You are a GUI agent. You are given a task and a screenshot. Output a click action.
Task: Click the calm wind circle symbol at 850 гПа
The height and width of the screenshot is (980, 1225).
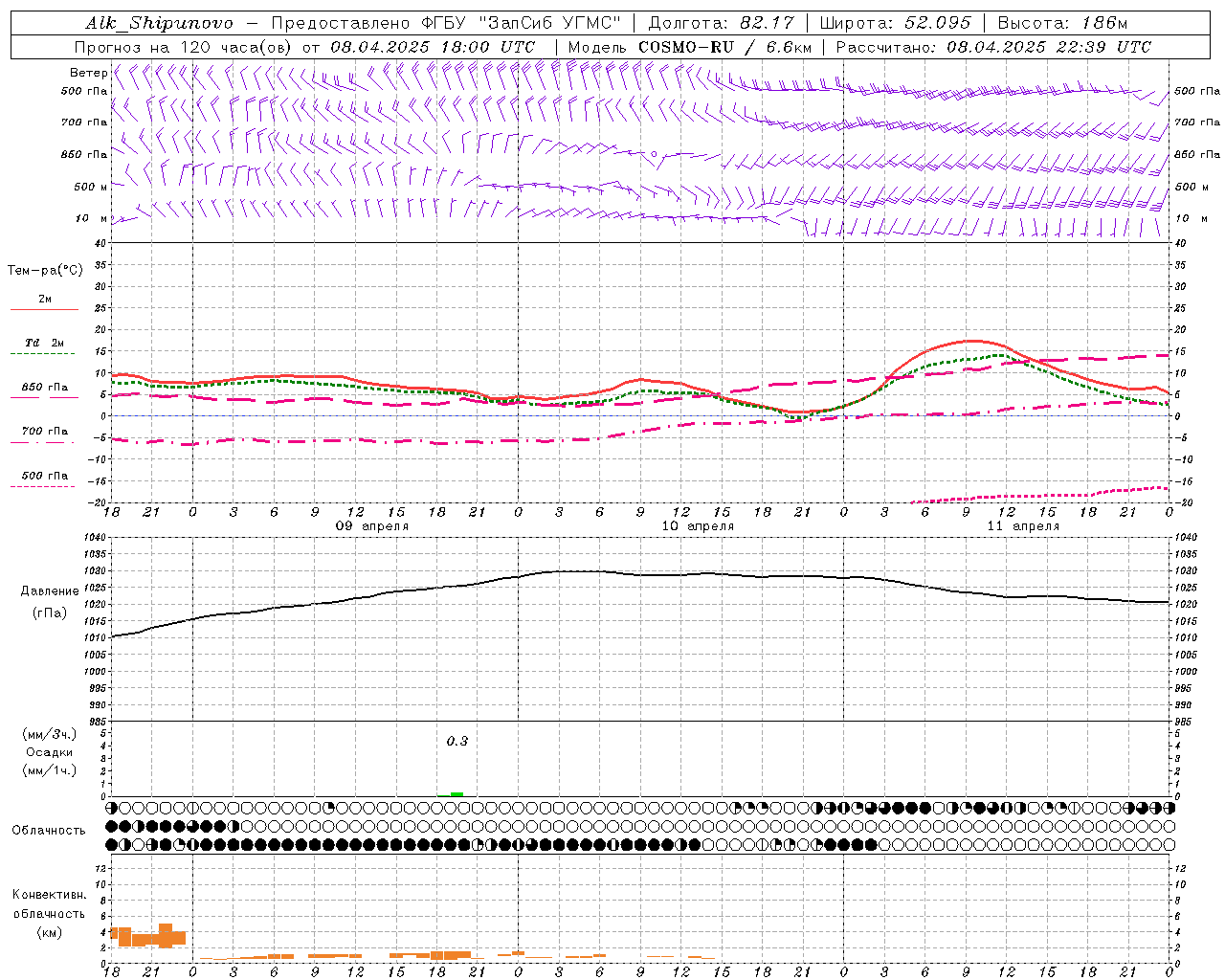(x=654, y=153)
